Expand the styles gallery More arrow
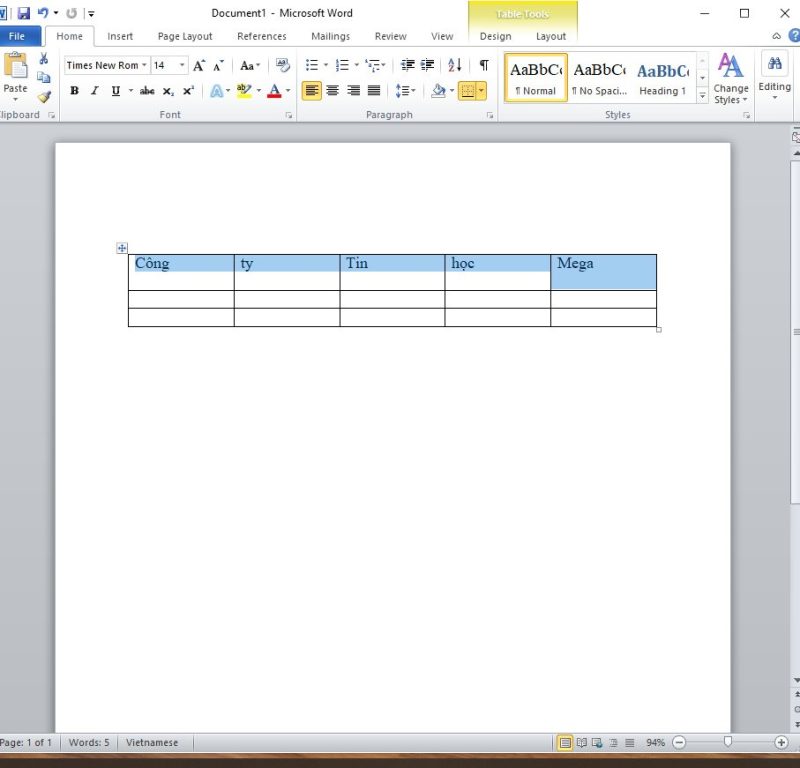The height and width of the screenshot is (768, 800). pyautogui.click(x=703, y=95)
